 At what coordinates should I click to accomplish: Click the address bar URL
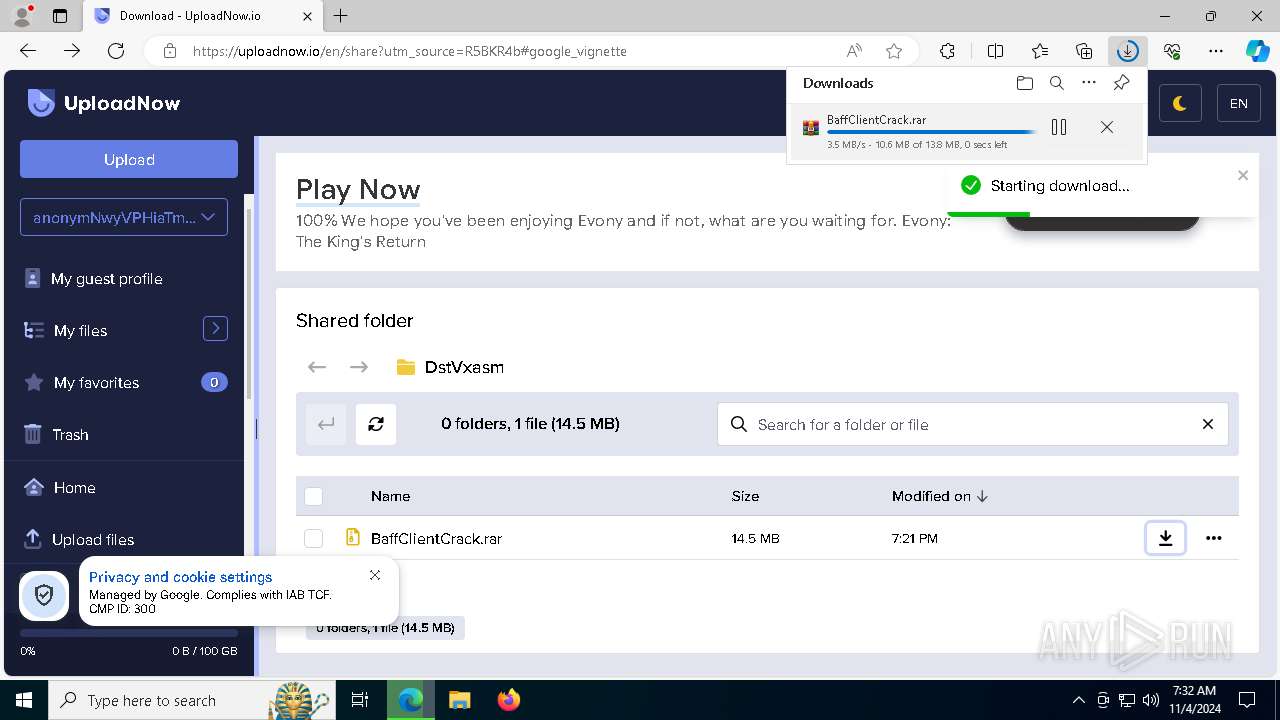coord(410,51)
